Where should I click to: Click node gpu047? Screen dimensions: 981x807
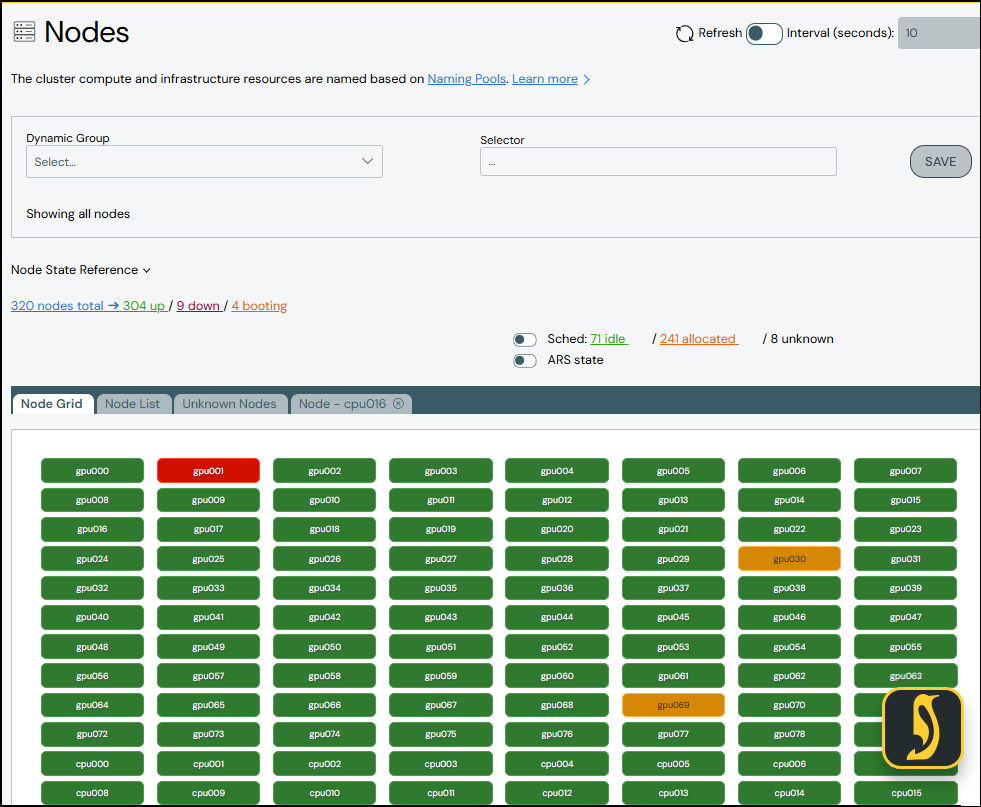905,617
